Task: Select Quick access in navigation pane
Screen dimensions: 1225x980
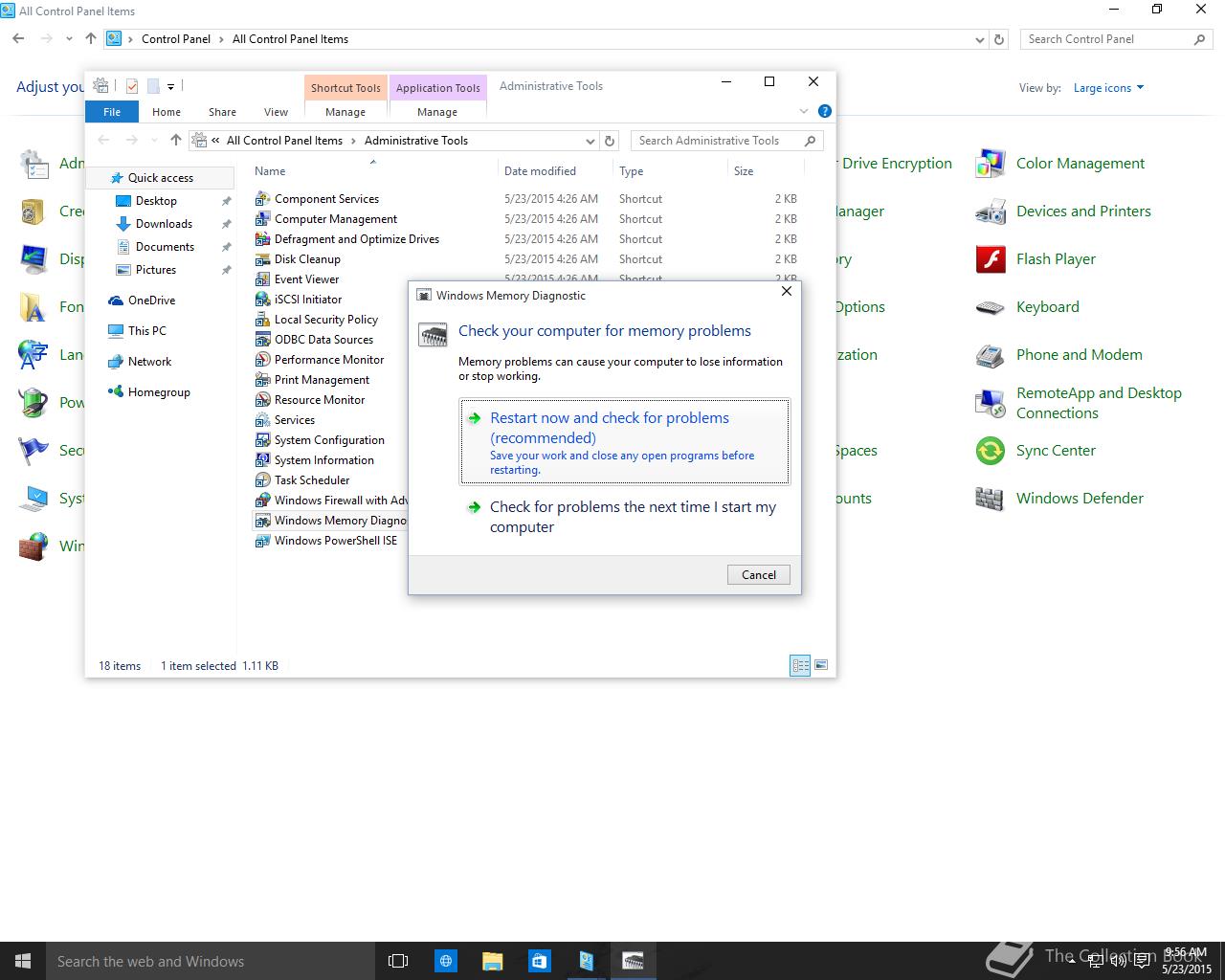Action: tap(160, 178)
